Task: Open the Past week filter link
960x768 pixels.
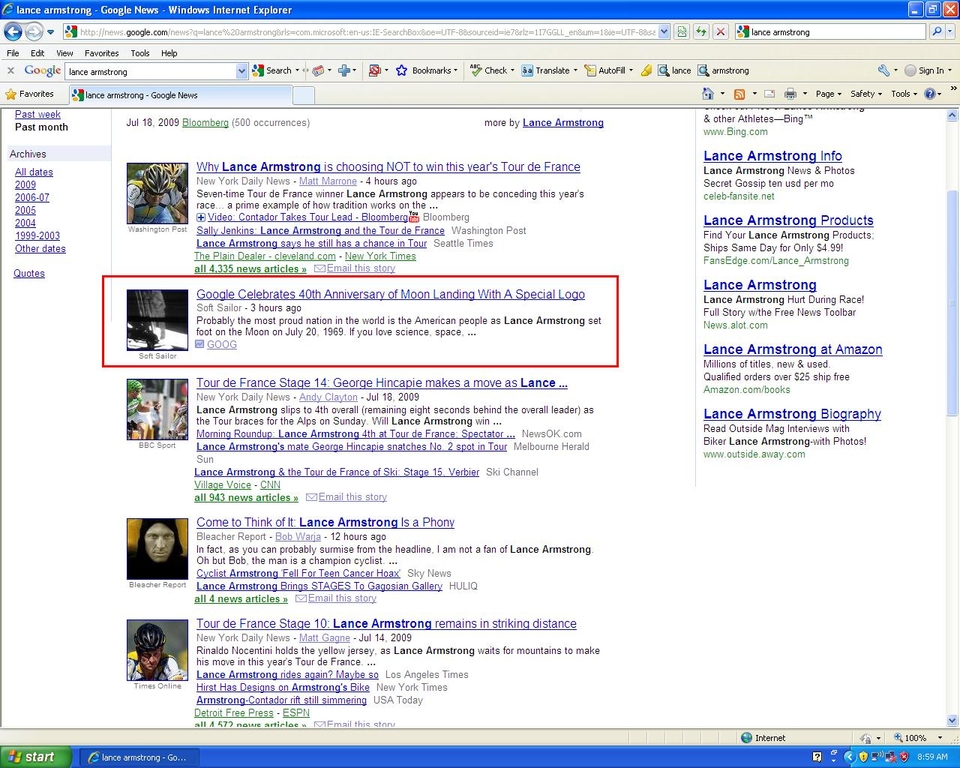Action: 37,114
